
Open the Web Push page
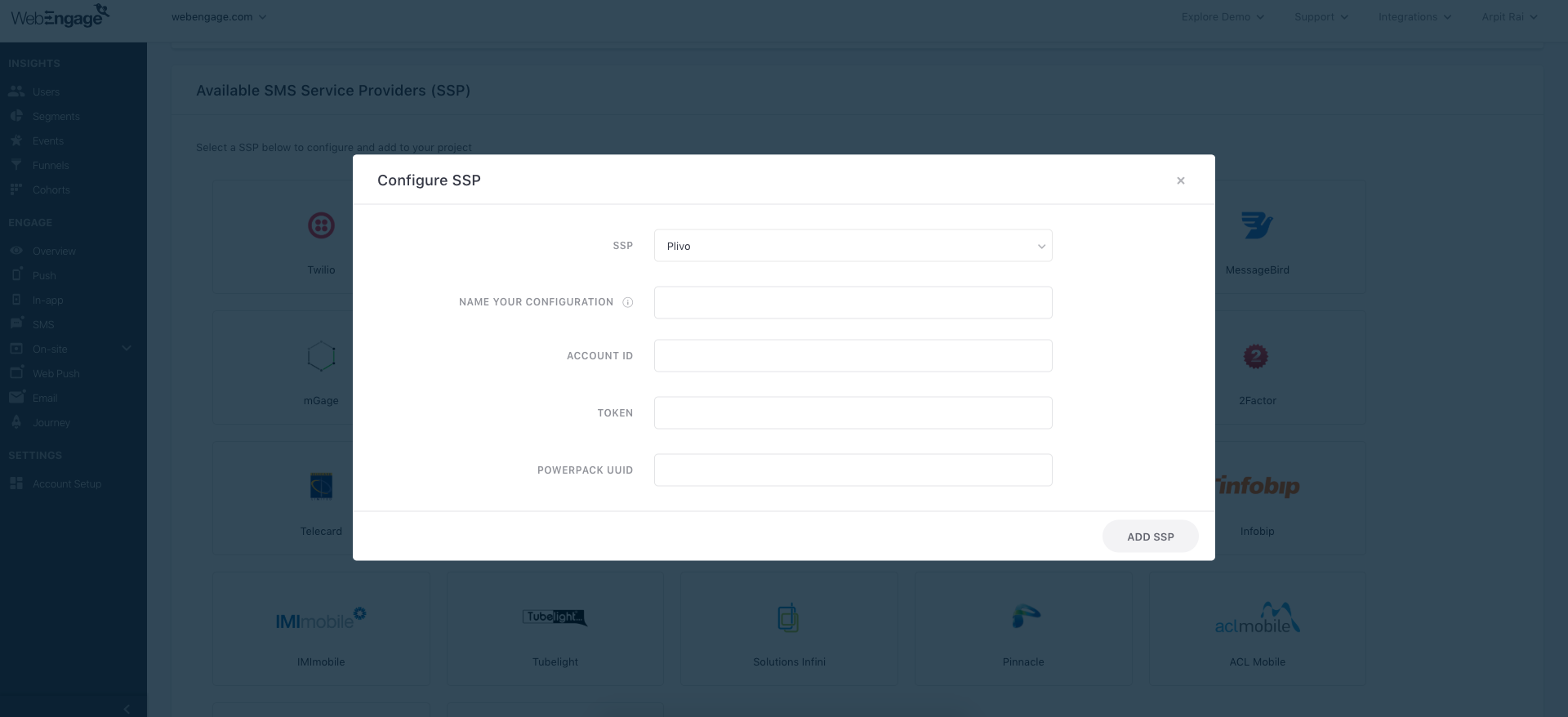56,374
